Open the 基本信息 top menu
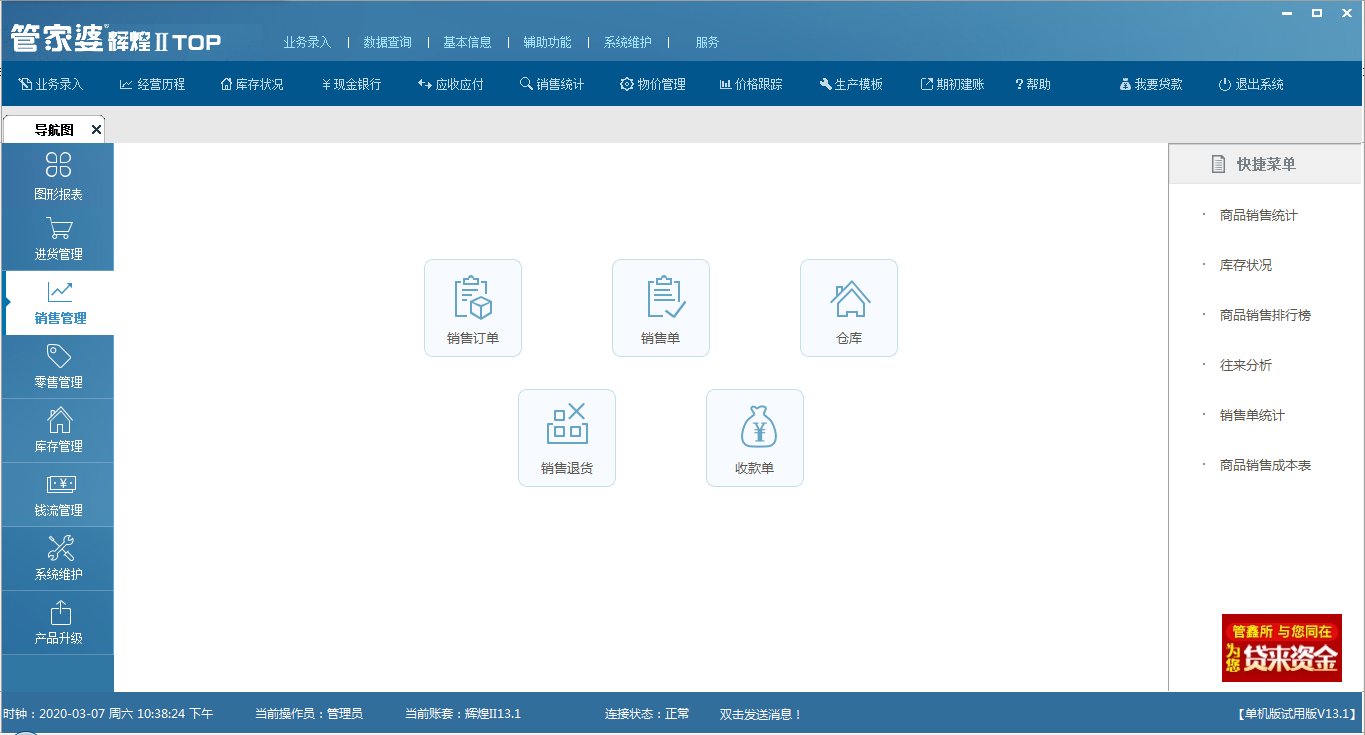Screen dimensions: 1365x735 tap(467, 43)
